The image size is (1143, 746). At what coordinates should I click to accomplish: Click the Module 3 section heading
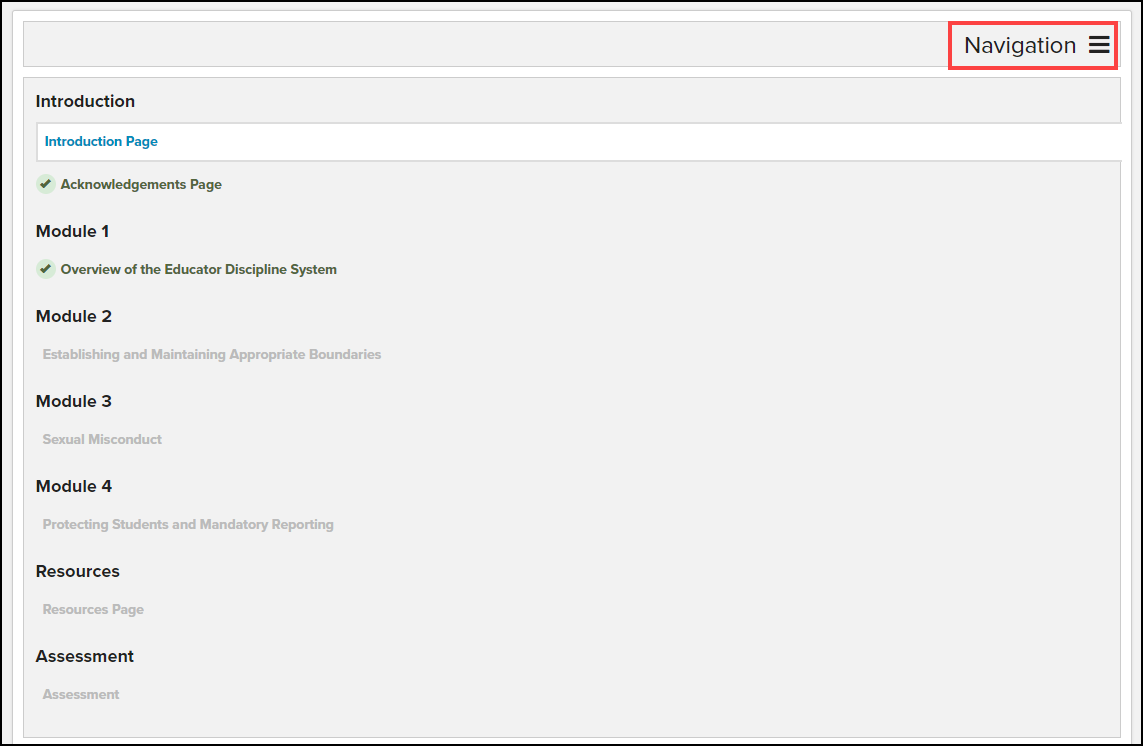(x=74, y=401)
